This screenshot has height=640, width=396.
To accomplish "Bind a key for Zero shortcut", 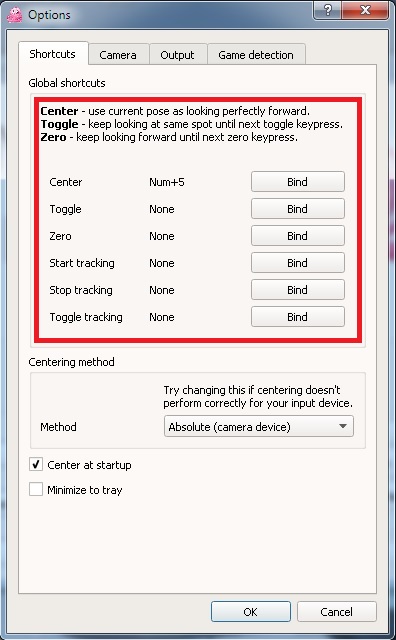I will pyautogui.click(x=298, y=236).
